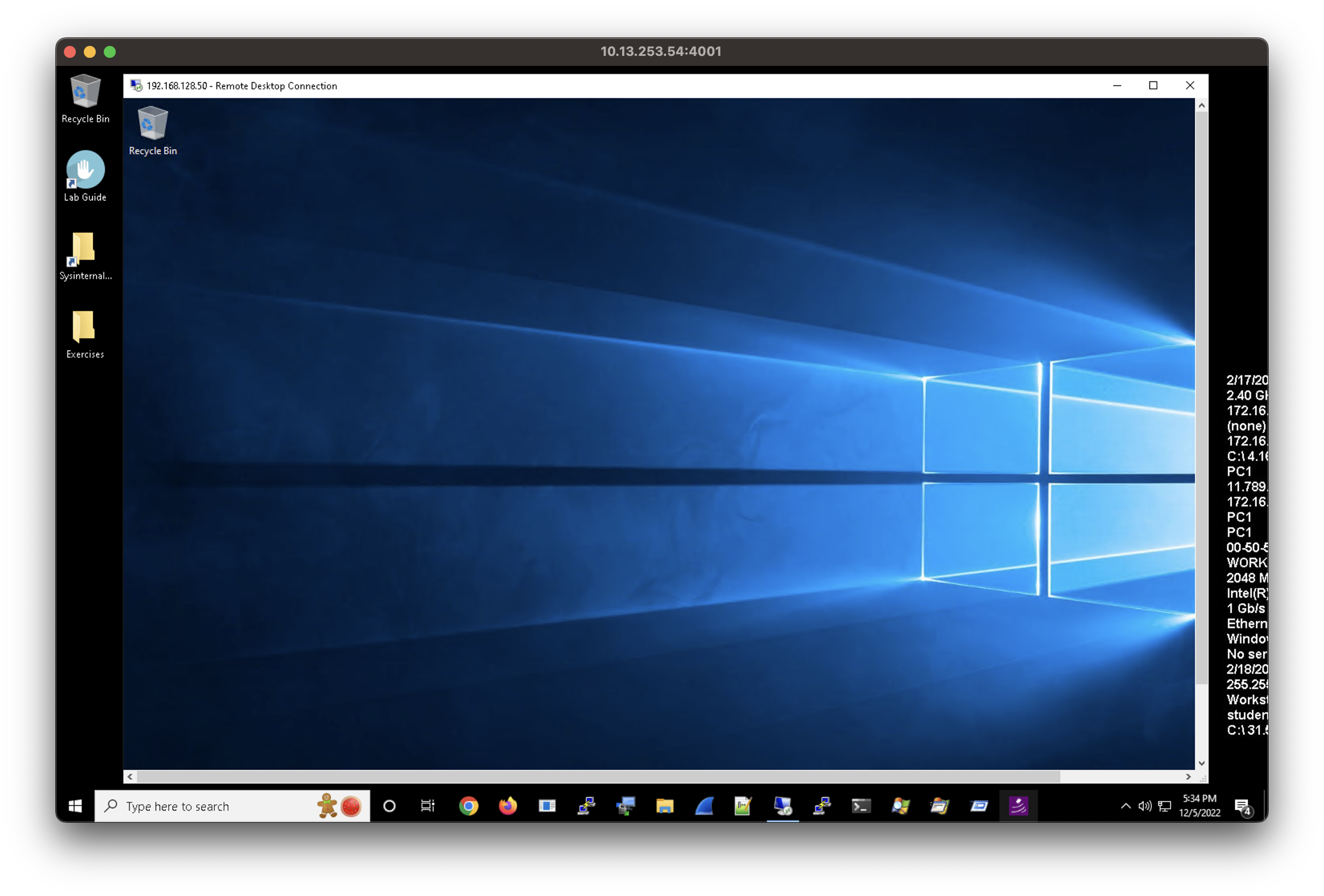Open the clock showing 5:34 PM
This screenshot has width=1324, height=896.
1199,805
